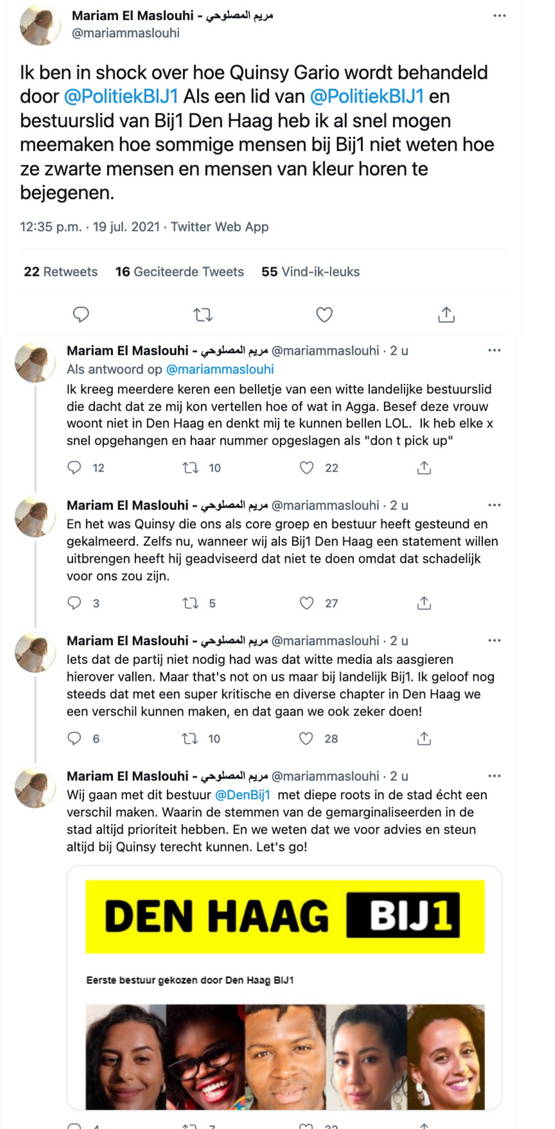The image size is (555, 1129).
Task: View the 22 Retweets list
Action: [60, 271]
